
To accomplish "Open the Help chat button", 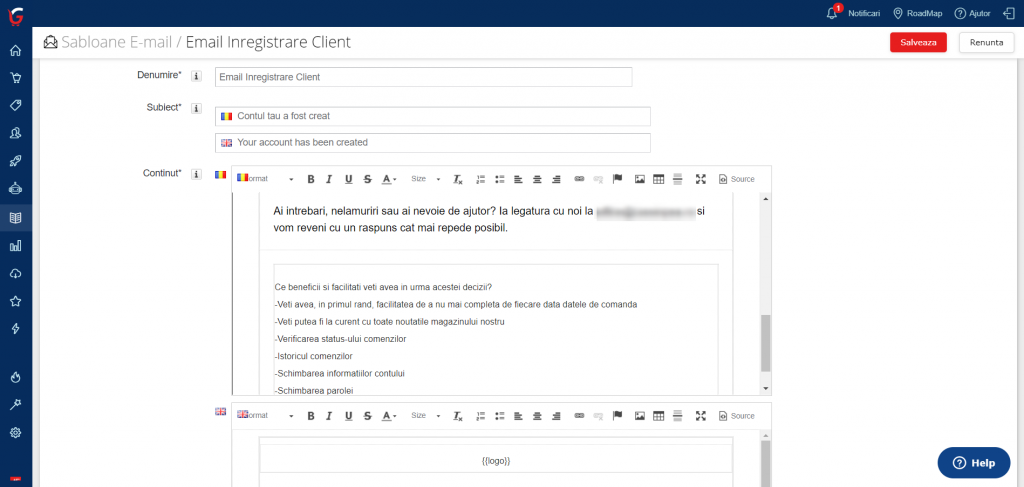I will [x=974, y=463].
